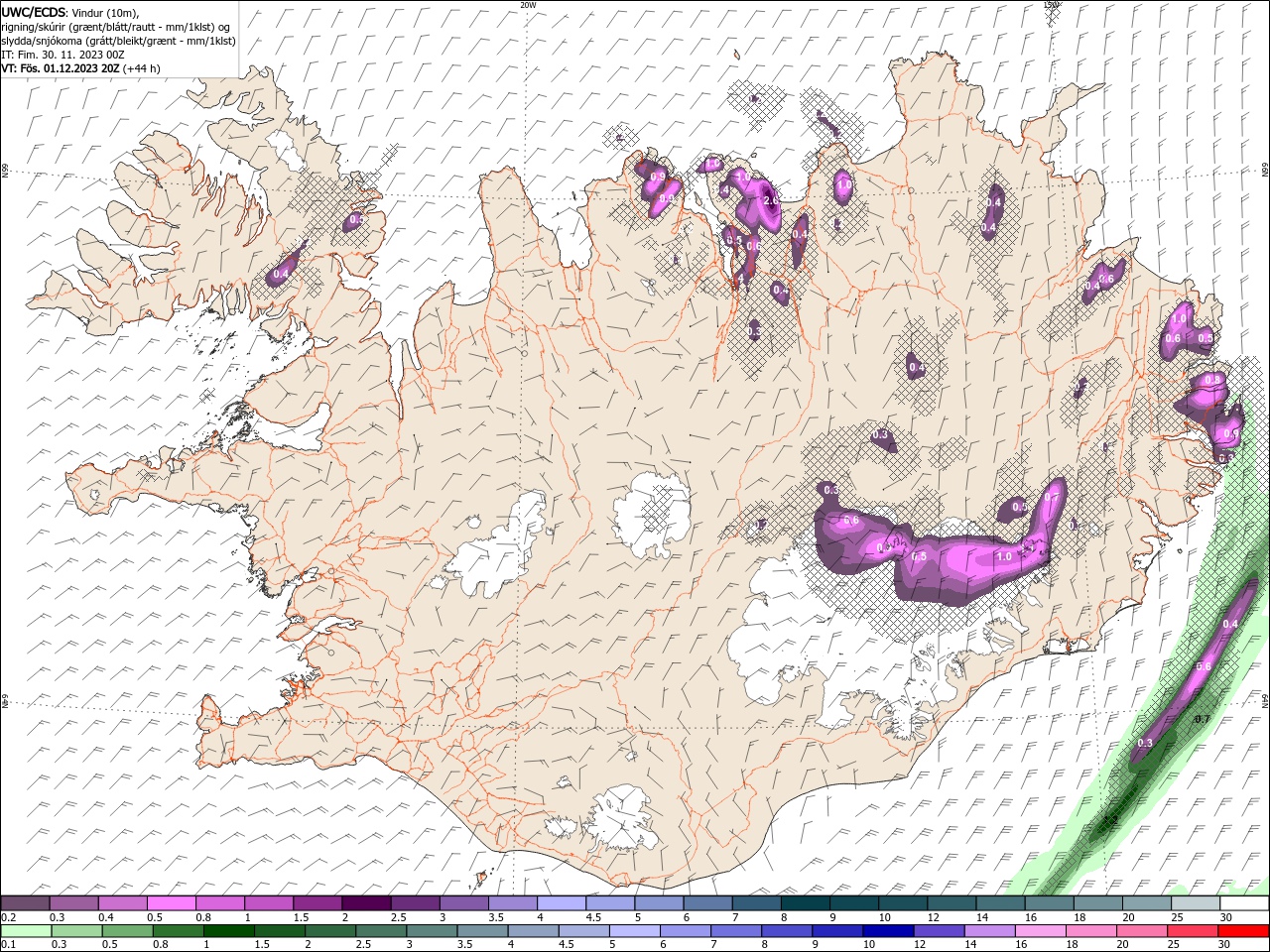Select the bright pink 0.5 swatch in upper legend
1270x952 pixels.
(x=172, y=903)
